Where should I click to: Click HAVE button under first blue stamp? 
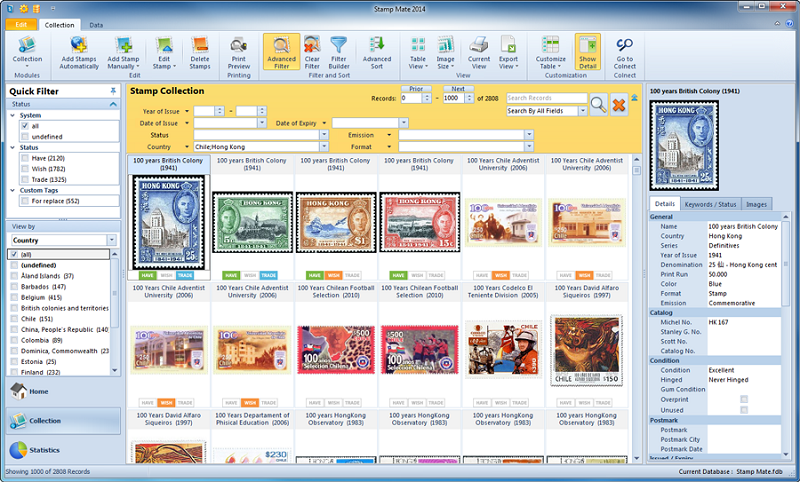[x=147, y=275]
